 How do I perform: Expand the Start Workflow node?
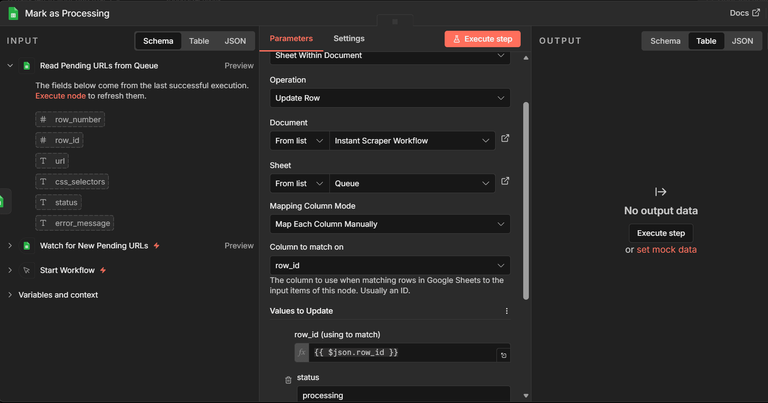coord(10,270)
